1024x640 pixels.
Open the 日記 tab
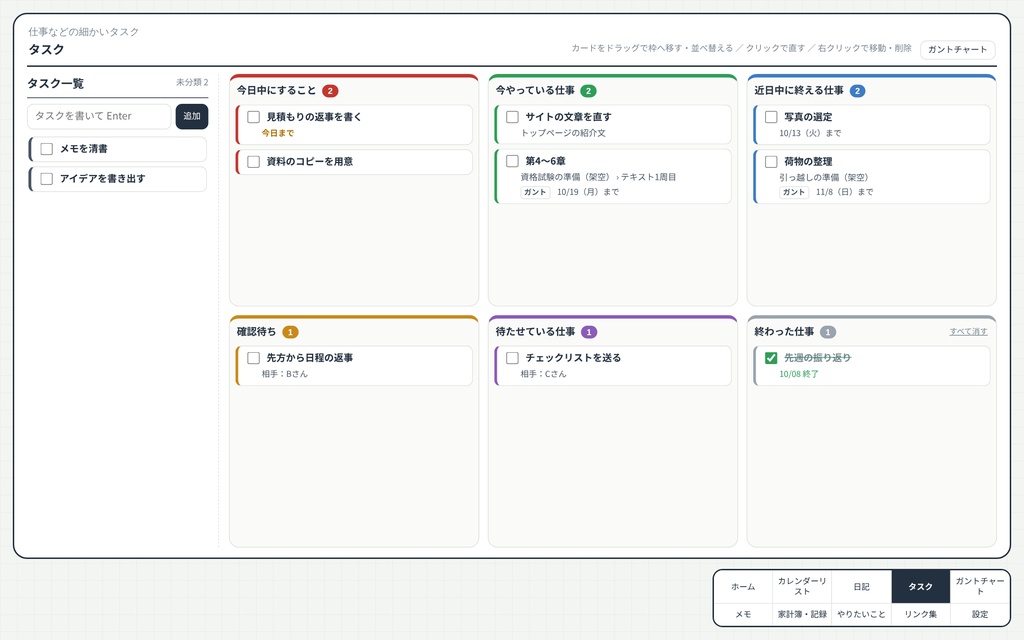pyautogui.click(x=861, y=586)
